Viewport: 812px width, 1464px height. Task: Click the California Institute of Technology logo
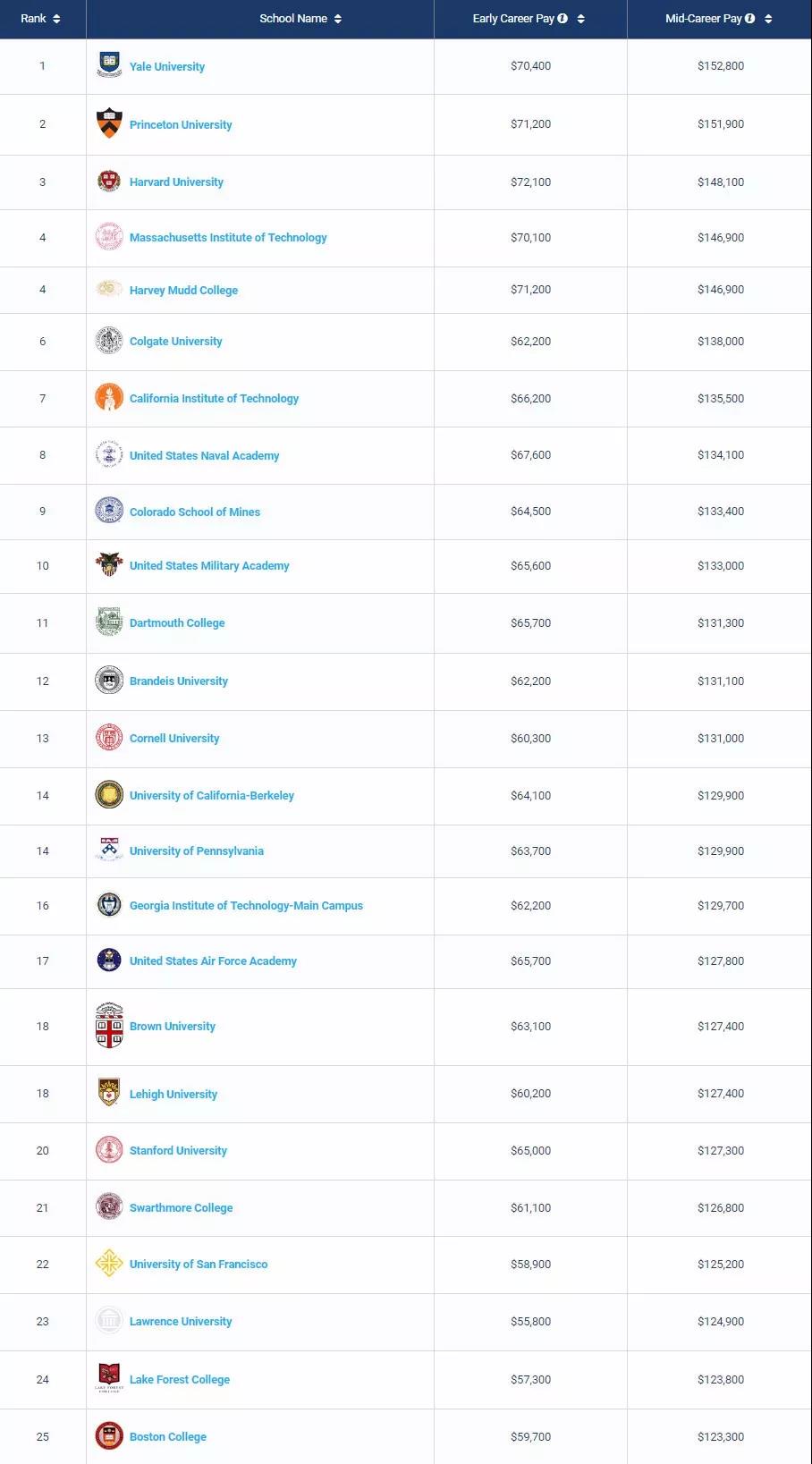[109, 397]
